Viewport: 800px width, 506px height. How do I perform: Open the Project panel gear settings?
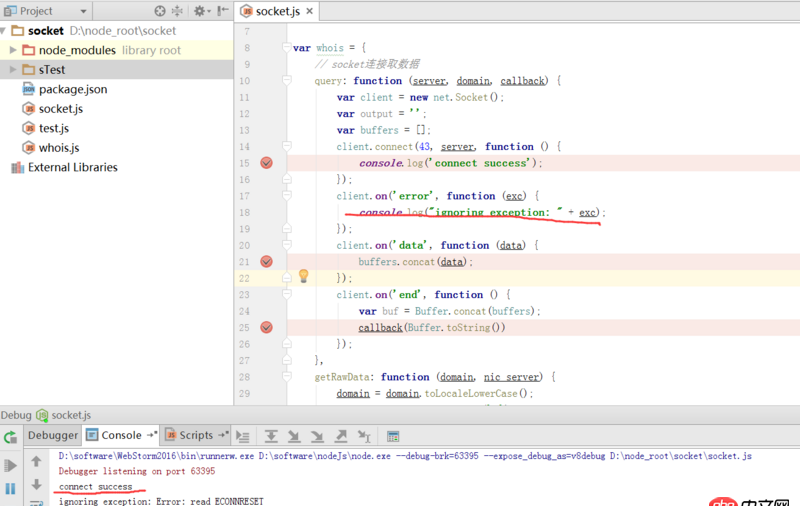(x=200, y=11)
